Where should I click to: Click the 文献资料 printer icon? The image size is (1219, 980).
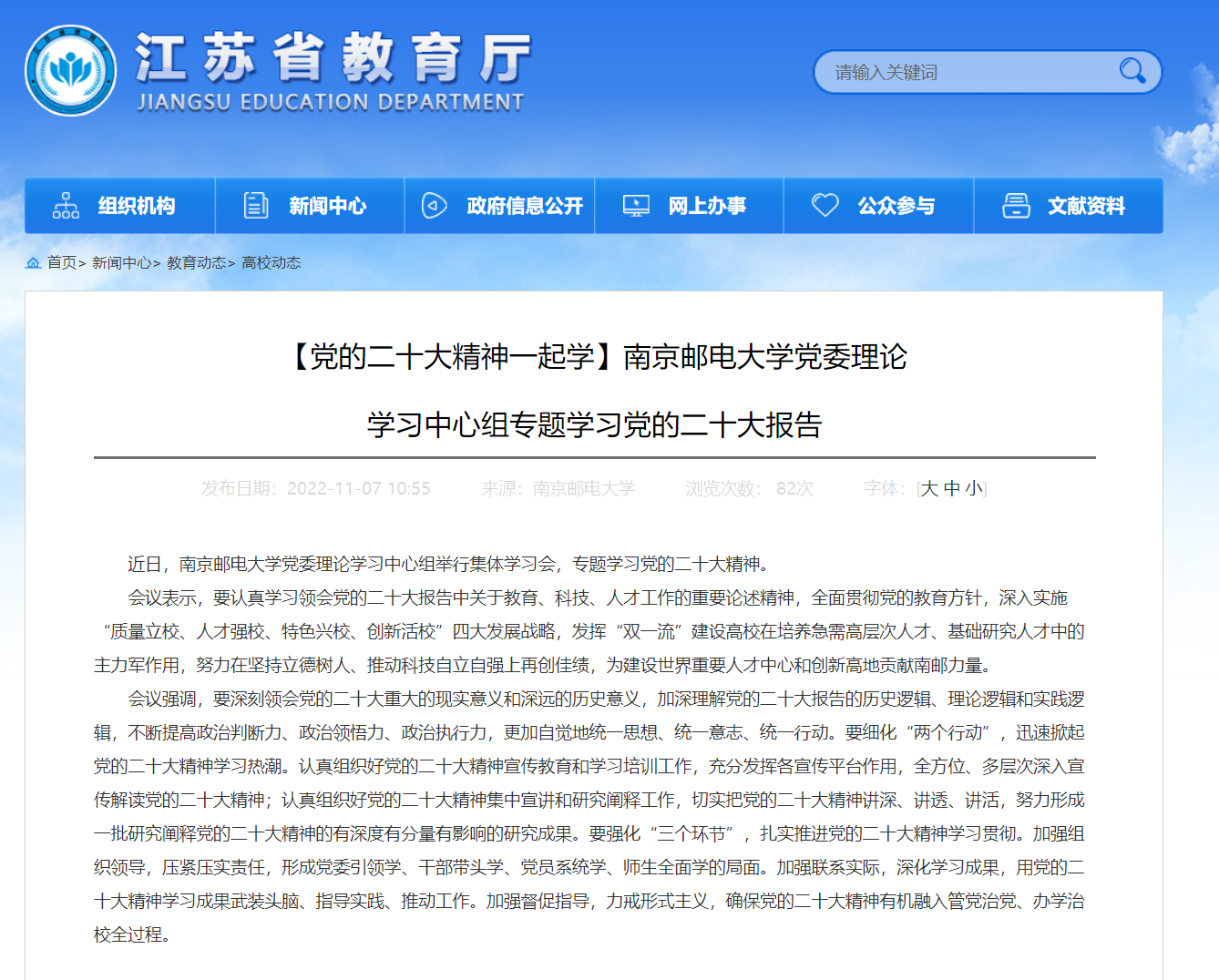click(x=1016, y=206)
